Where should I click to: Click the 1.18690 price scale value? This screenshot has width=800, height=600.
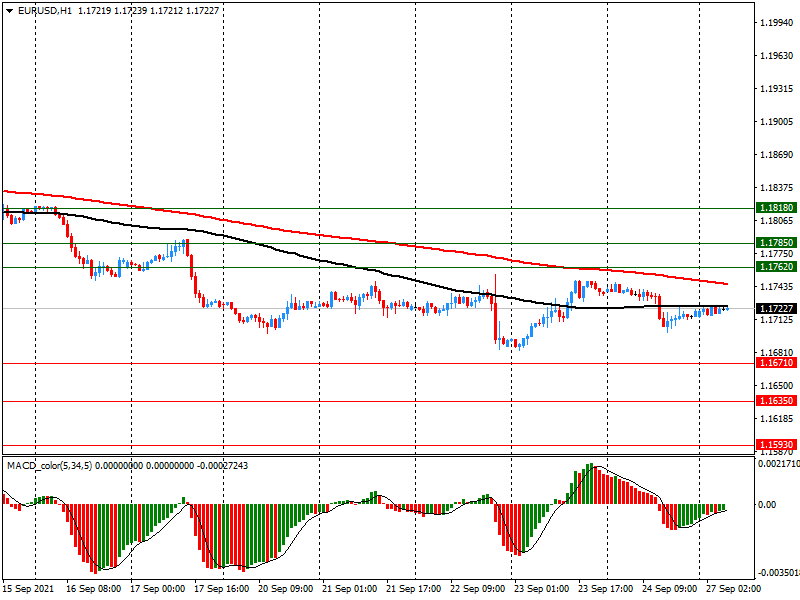pyautogui.click(x=777, y=155)
